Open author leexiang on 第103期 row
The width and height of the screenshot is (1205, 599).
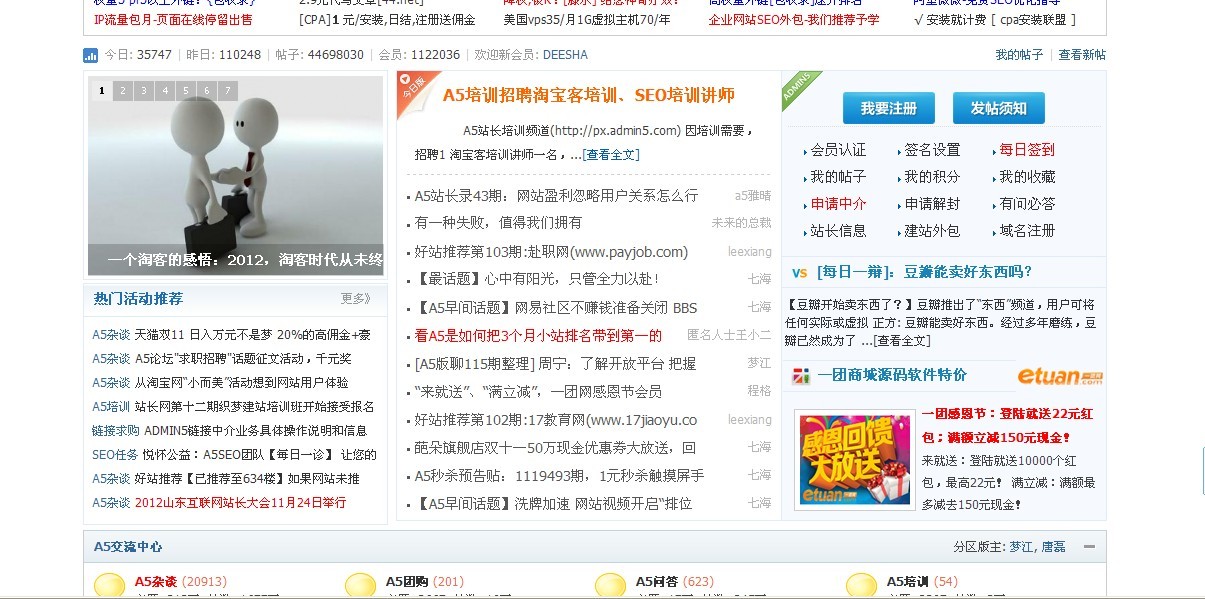[x=749, y=252]
